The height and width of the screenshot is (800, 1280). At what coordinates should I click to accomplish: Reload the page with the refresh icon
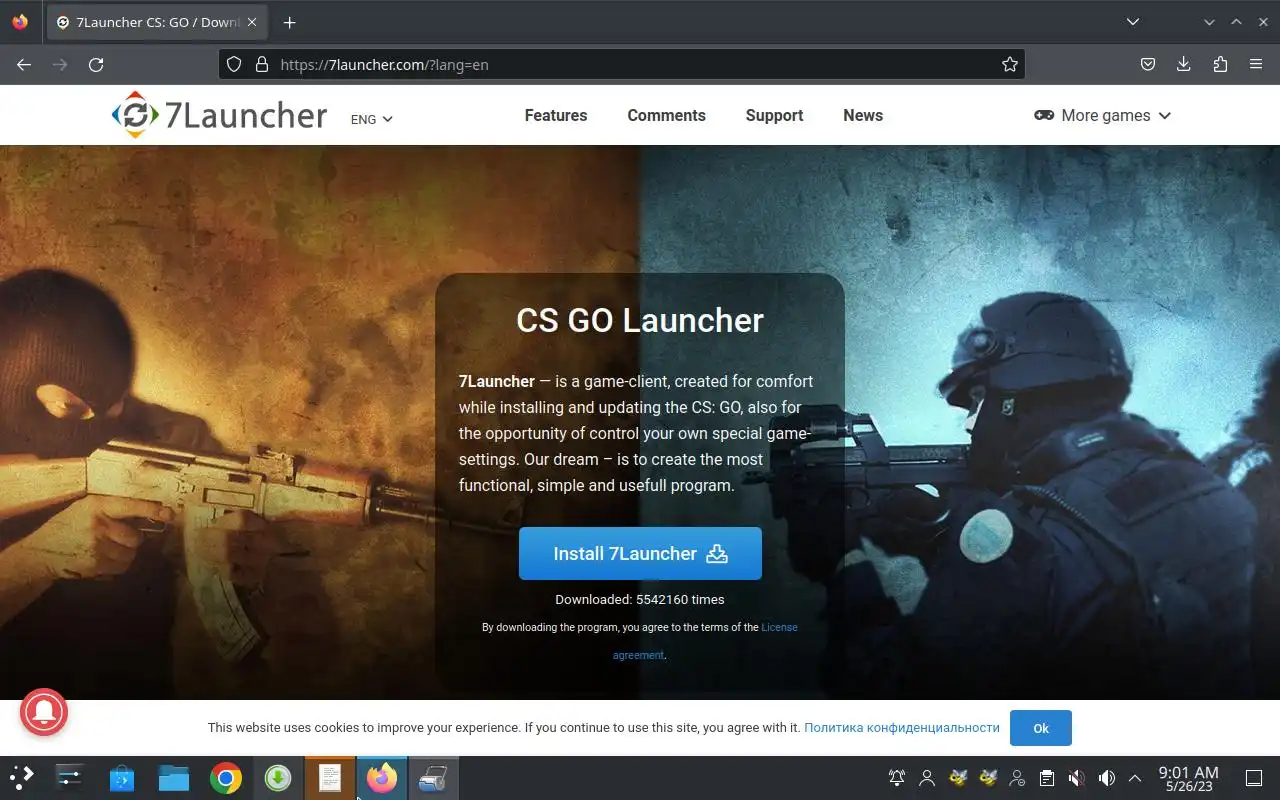(96, 64)
